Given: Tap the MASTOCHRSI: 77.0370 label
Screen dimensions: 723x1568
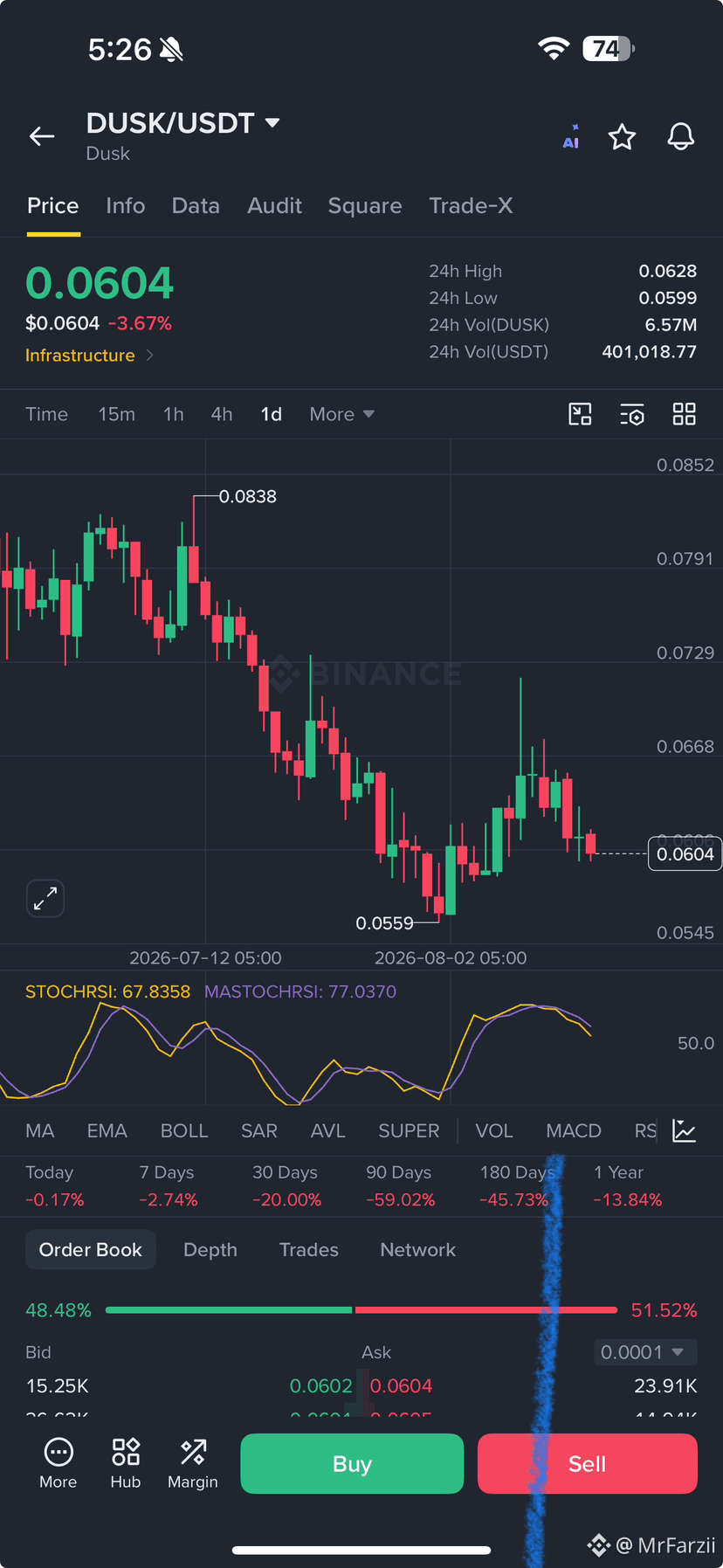Looking at the screenshot, I should point(300,991).
